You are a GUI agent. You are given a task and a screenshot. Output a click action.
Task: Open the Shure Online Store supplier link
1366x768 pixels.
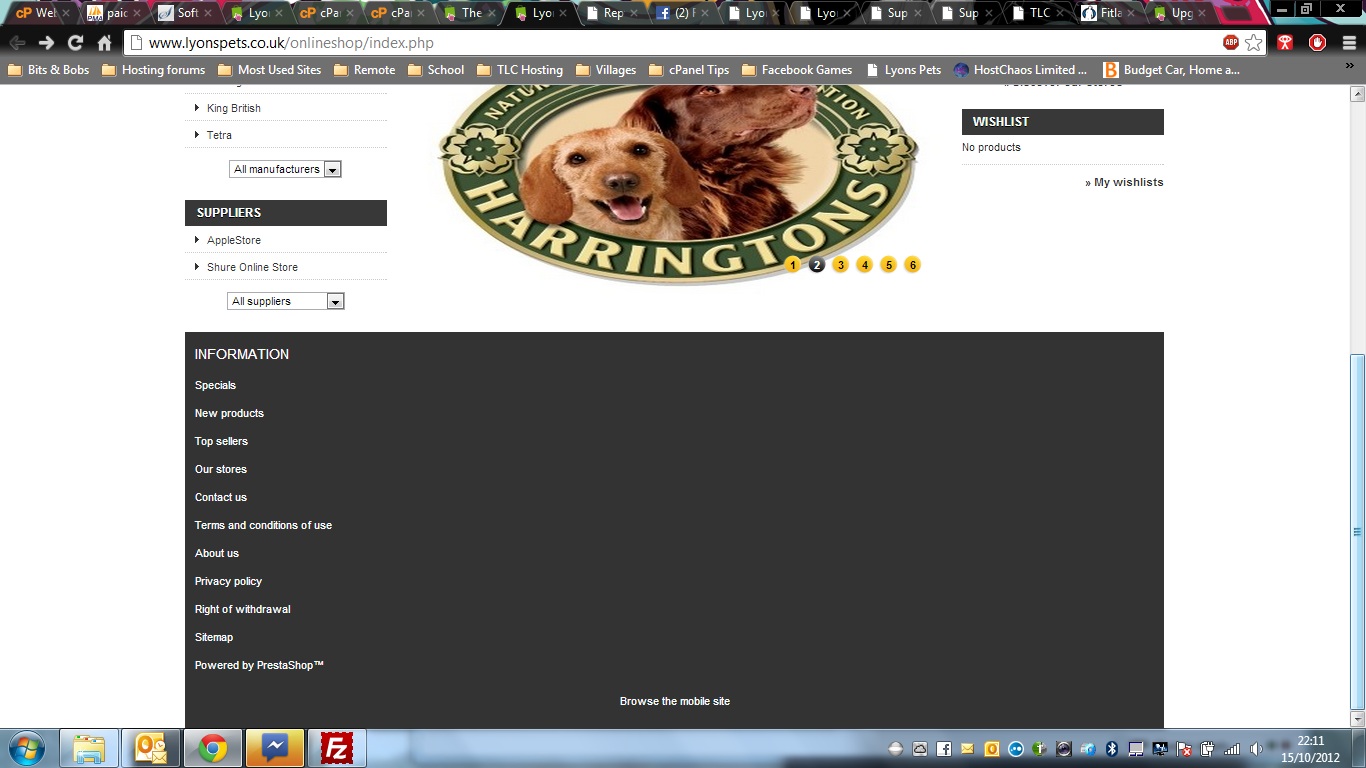(252, 267)
